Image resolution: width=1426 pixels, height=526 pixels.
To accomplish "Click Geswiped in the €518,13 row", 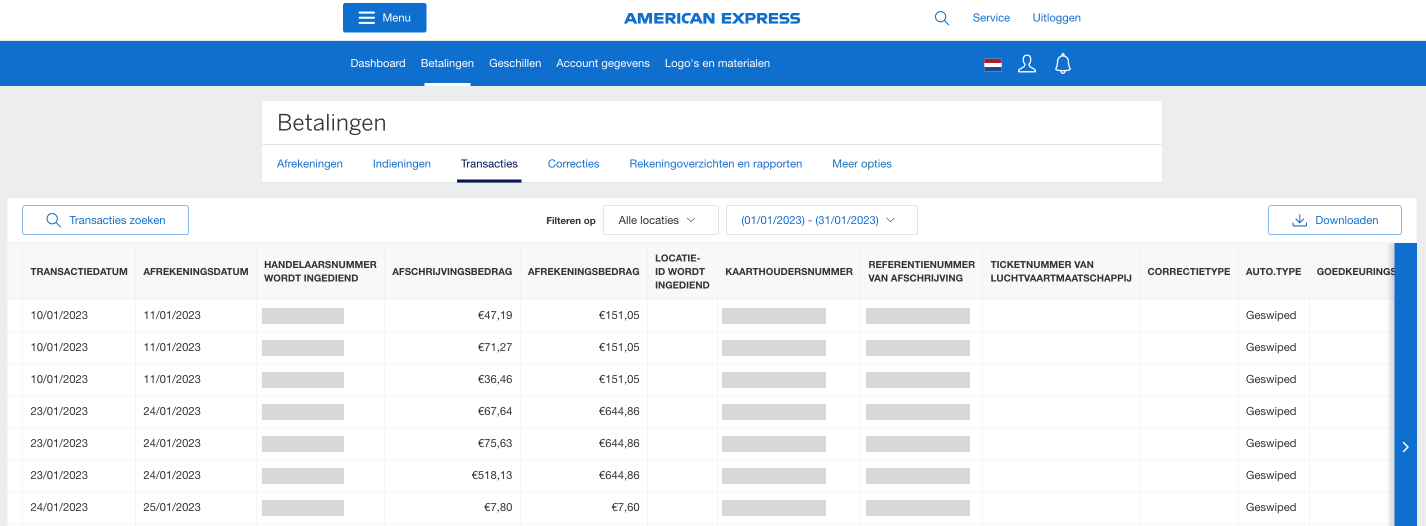I will pyautogui.click(x=1271, y=475).
